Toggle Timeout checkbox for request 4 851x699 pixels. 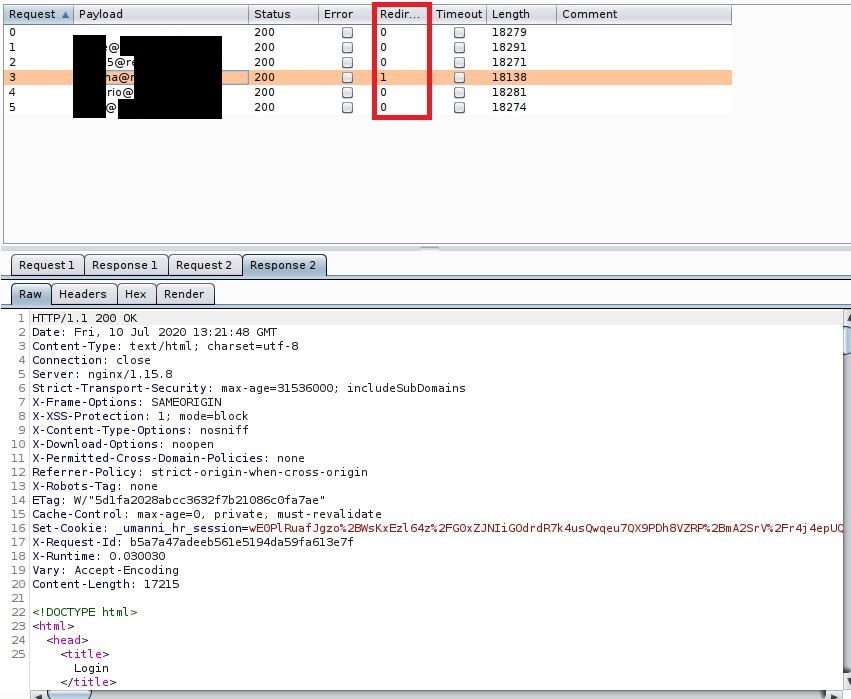point(459,92)
